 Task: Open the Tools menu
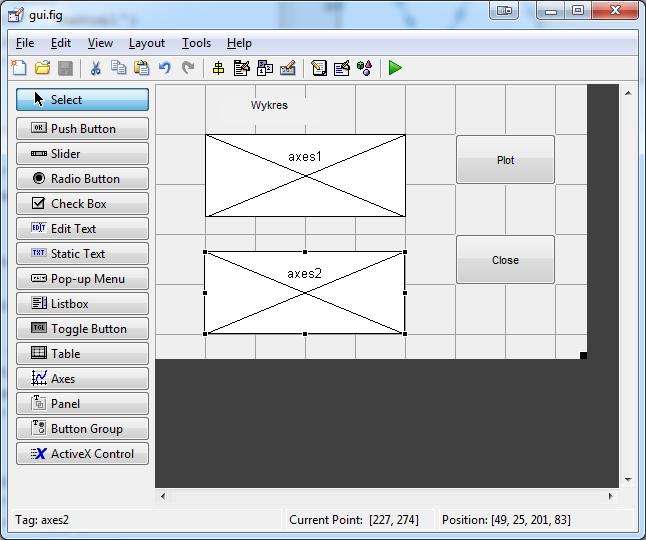click(x=197, y=43)
